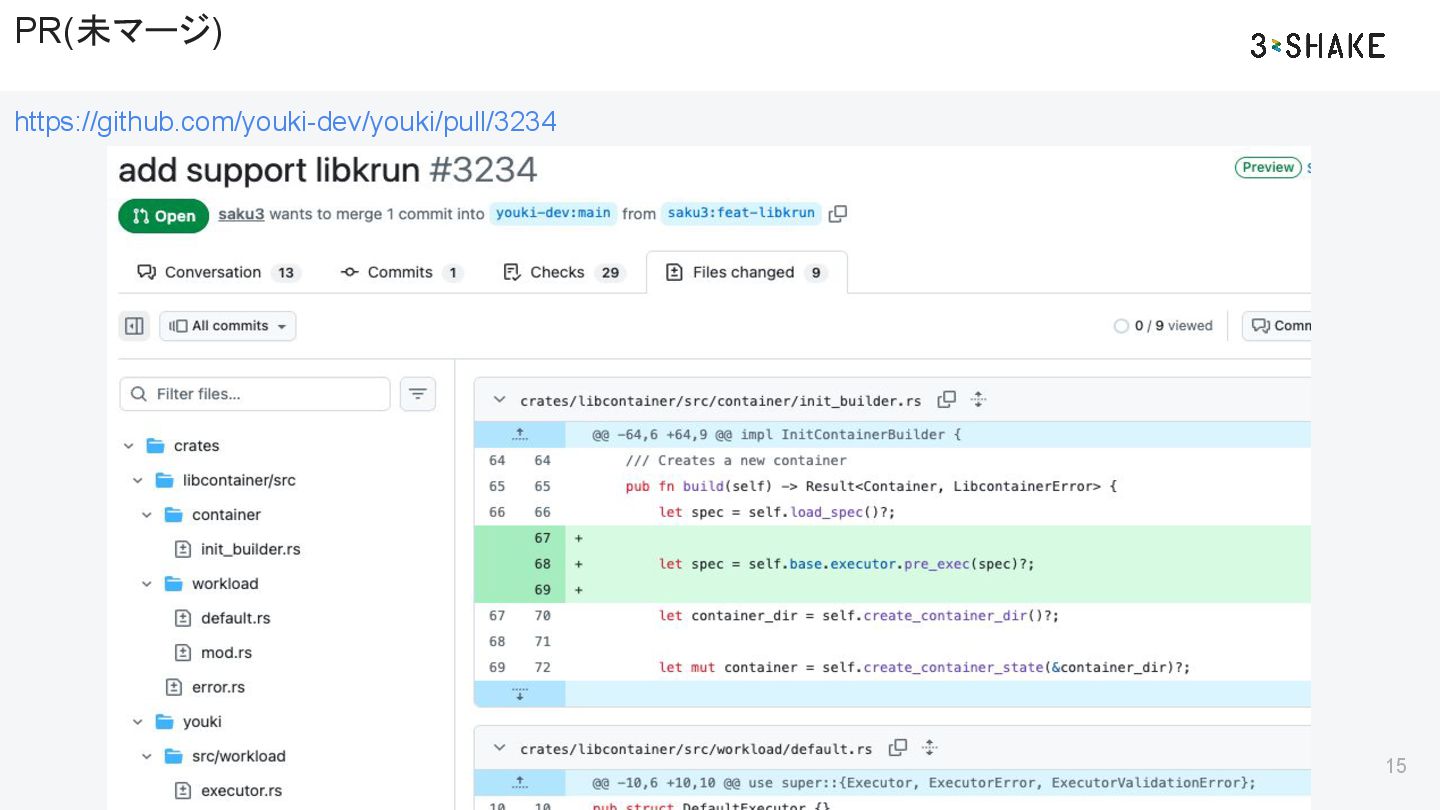Expand all lines of default.rs diff
This screenshot has width=1440, height=810.
click(929, 748)
